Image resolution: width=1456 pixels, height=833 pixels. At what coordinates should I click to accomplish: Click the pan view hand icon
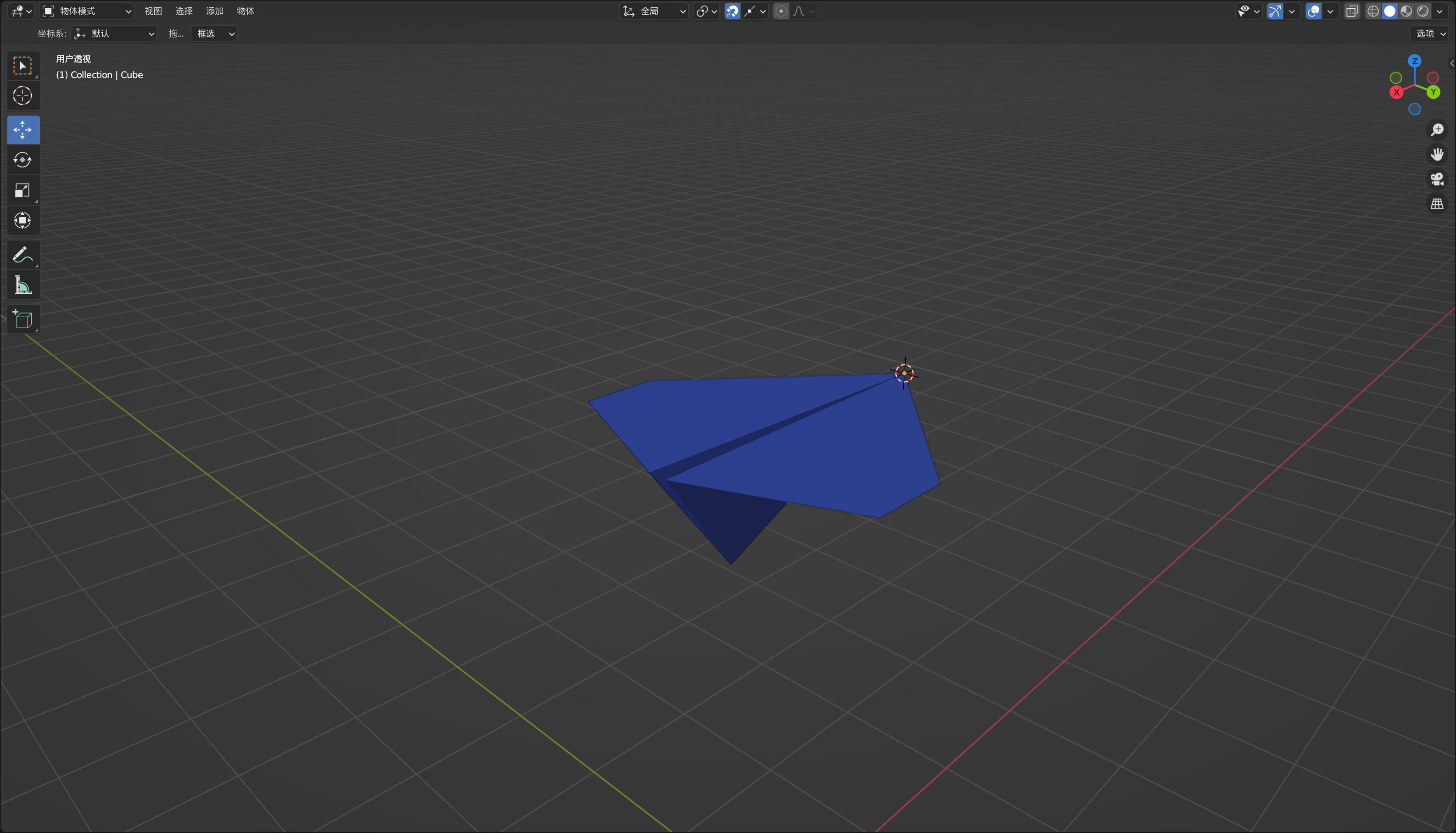pyautogui.click(x=1437, y=155)
